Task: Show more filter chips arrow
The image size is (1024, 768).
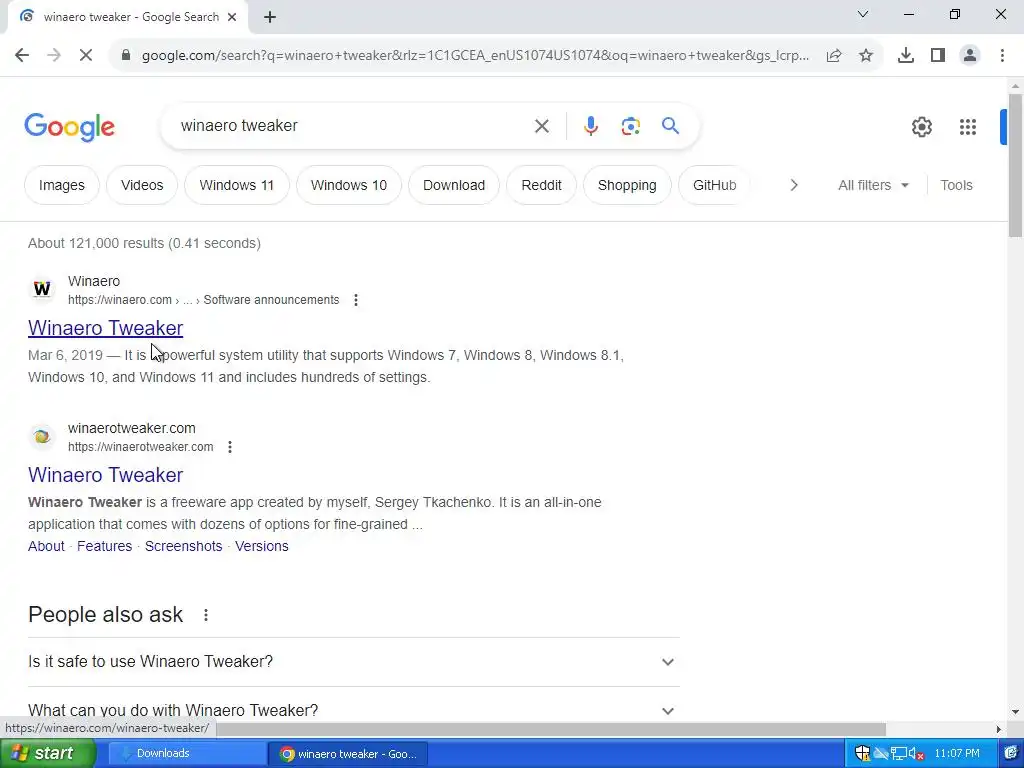Action: coord(793,185)
